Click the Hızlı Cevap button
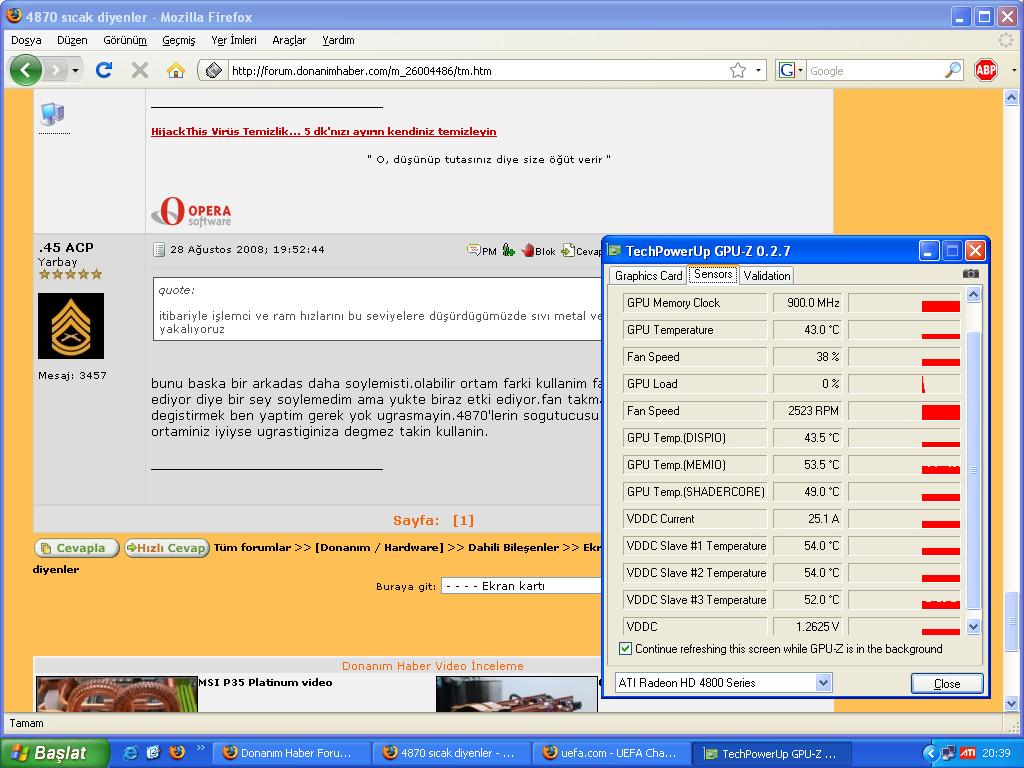 point(167,548)
